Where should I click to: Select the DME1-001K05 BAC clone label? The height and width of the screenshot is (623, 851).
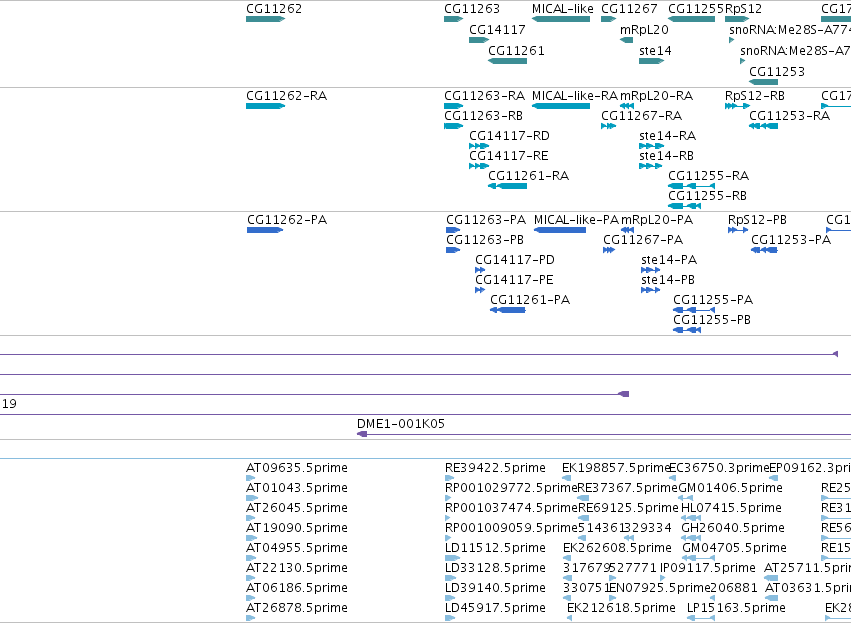click(x=401, y=424)
